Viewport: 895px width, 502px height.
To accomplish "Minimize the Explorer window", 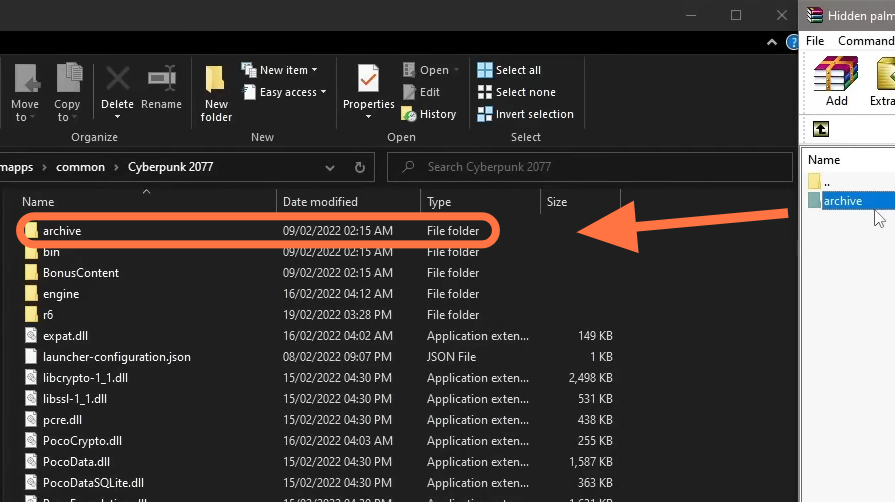I will [x=691, y=15].
